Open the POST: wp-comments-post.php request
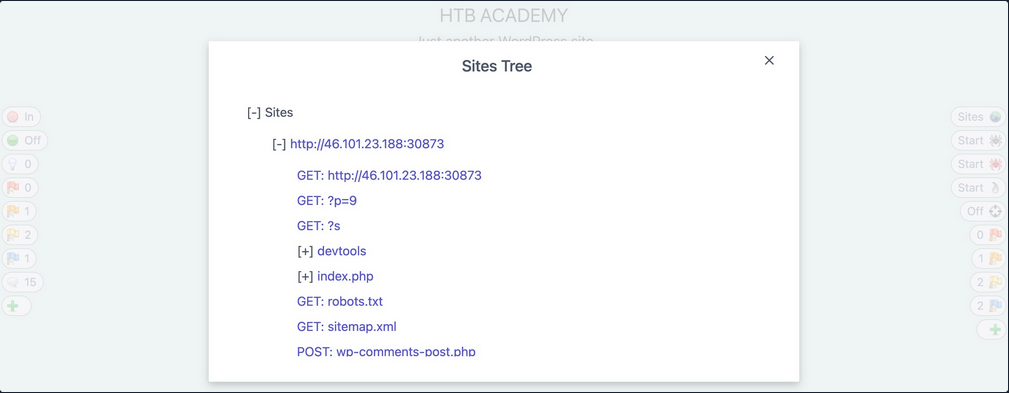The width and height of the screenshot is (1009, 393). [386, 352]
